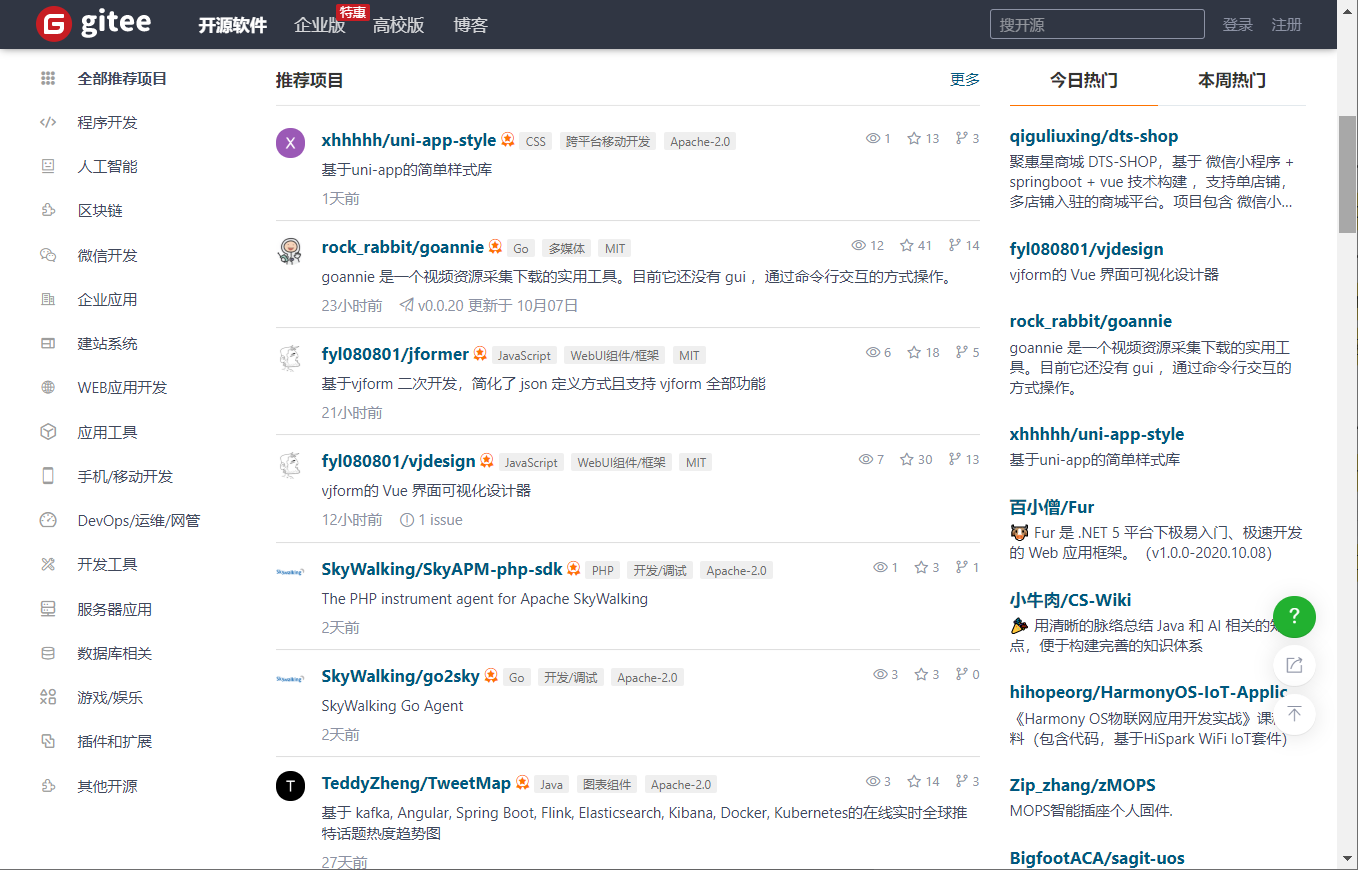Click the 登录 login link

pyautogui.click(x=1238, y=24)
